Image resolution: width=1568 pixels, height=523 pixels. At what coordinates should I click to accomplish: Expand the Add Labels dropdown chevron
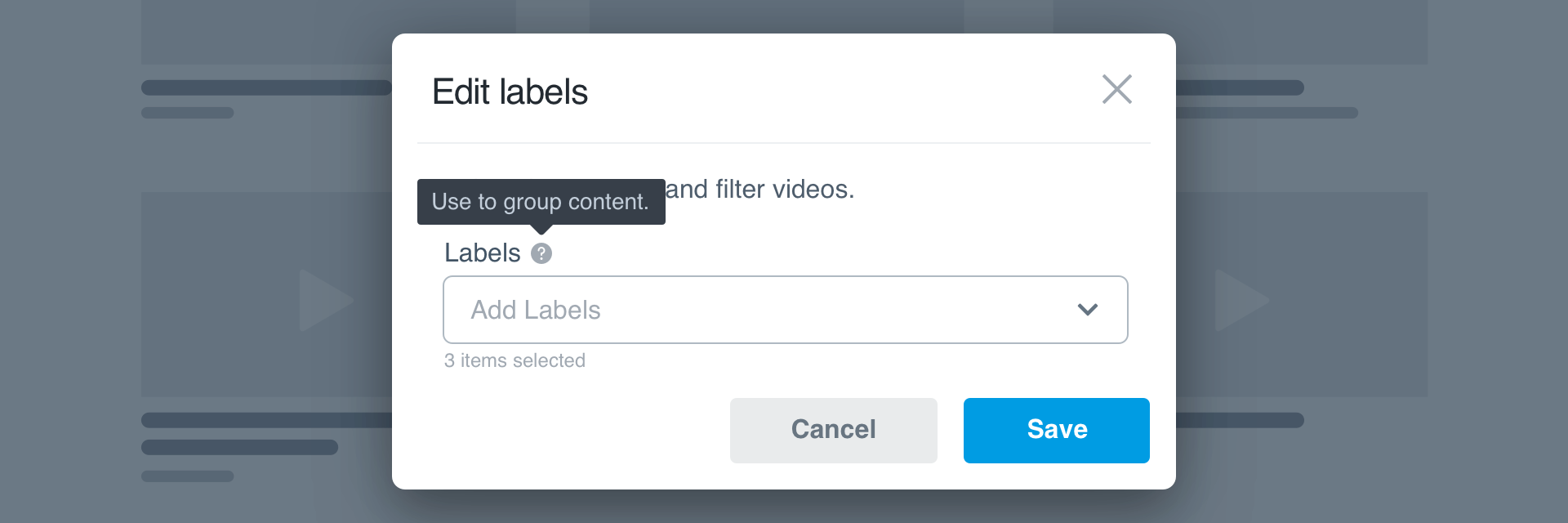[1087, 310]
